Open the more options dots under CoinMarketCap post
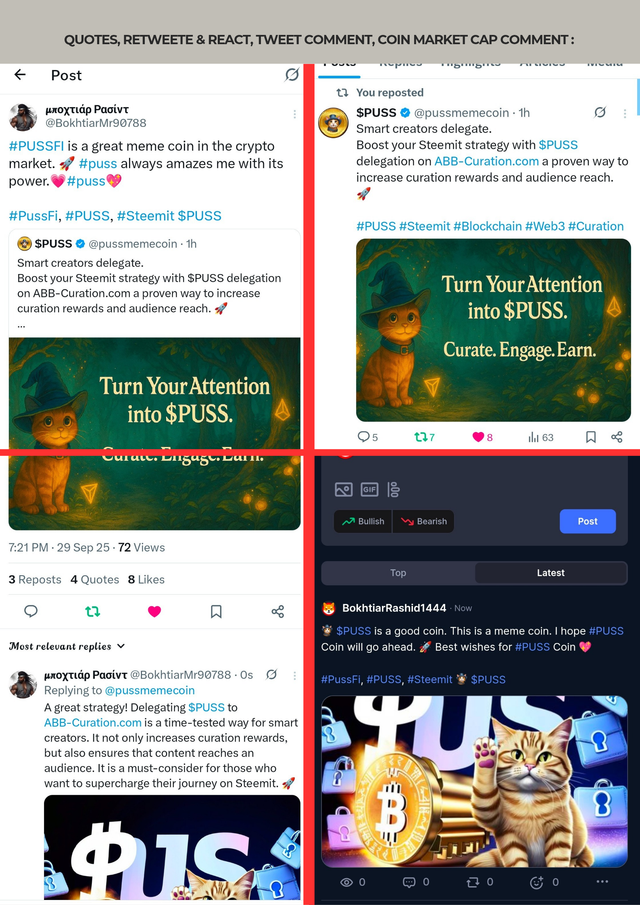The height and width of the screenshot is (905, 640). coord(602,882)
